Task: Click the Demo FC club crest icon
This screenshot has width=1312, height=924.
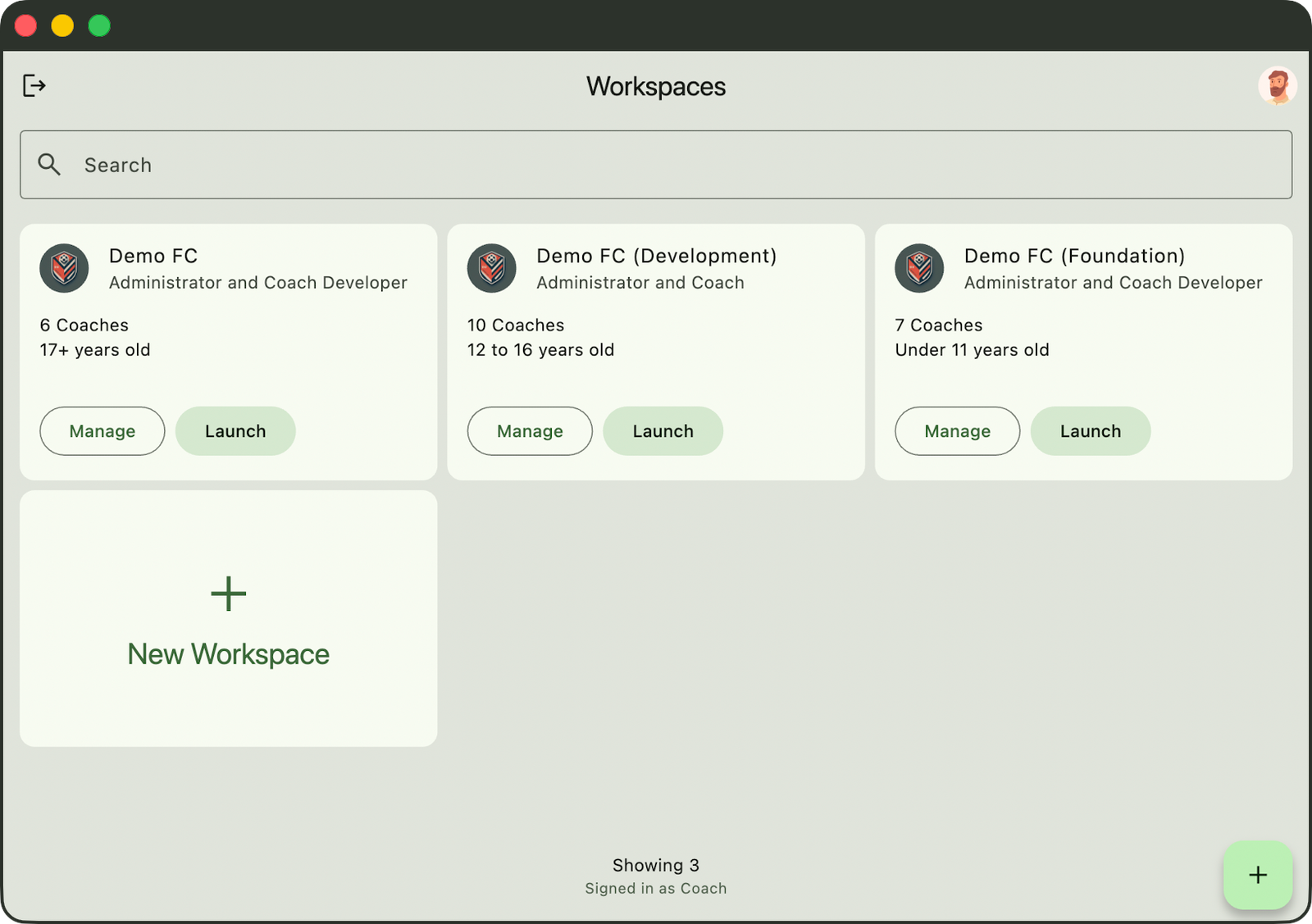Action: point(64,268)
